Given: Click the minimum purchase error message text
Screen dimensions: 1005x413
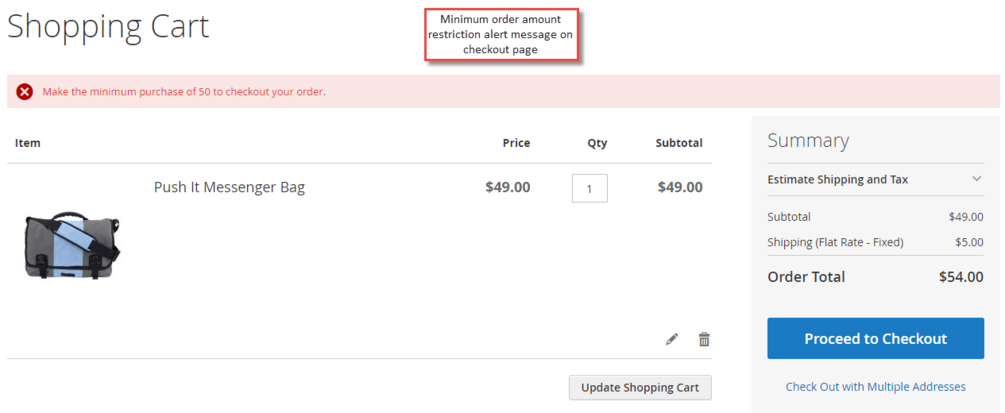Looking at the screenshot, I should (184, 92).
